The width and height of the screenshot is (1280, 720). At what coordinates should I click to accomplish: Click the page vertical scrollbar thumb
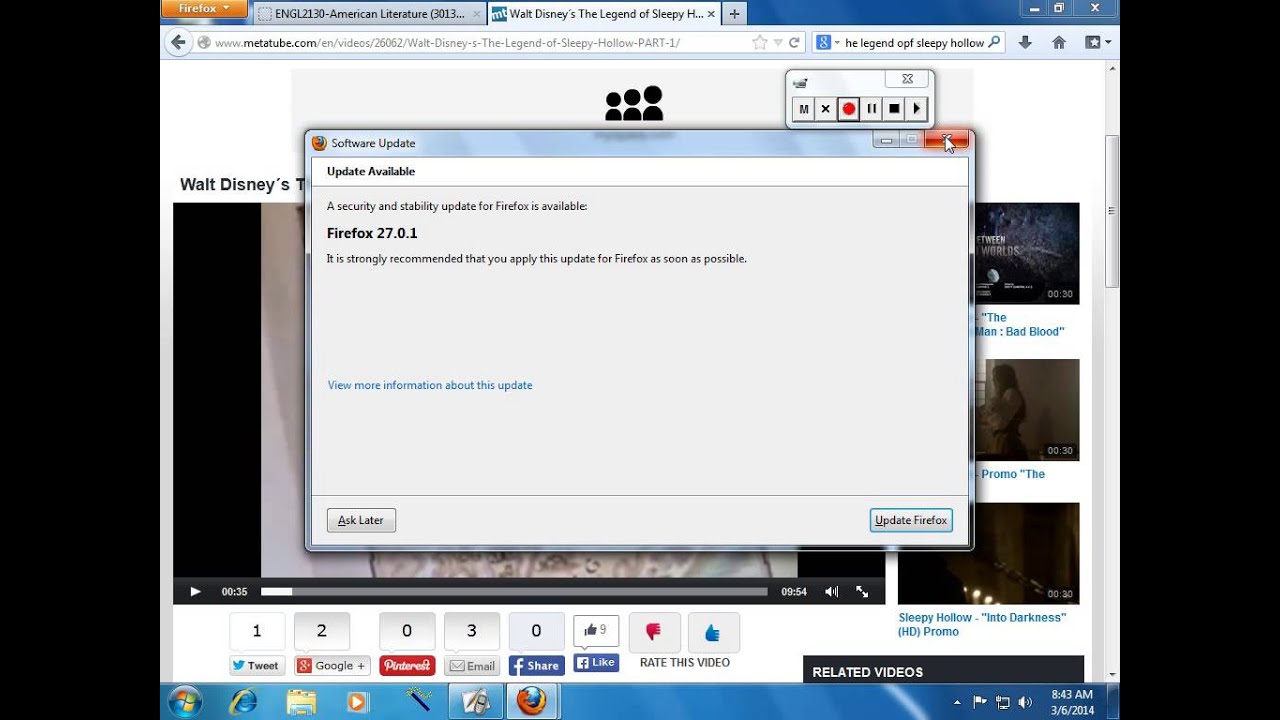click(x=1111, y=210)
